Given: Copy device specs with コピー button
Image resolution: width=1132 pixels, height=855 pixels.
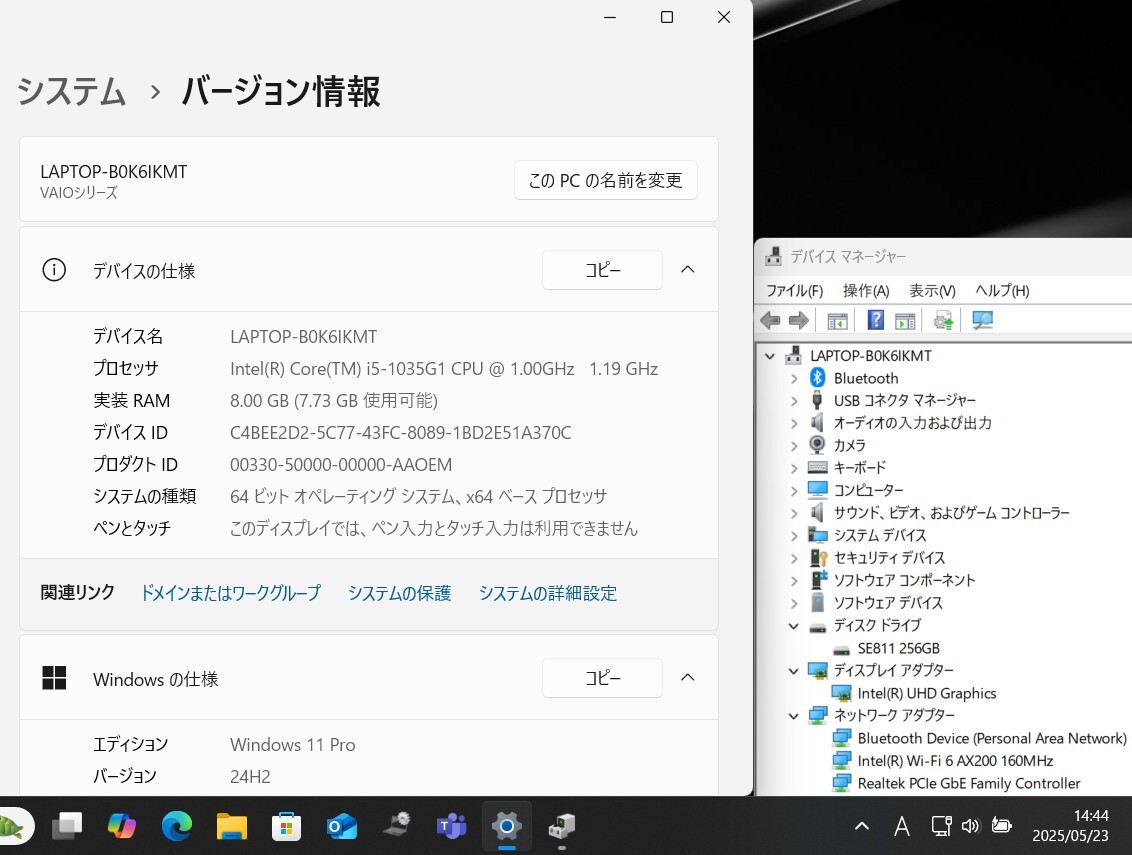Looking at the screenshot, I should (x=602, y=269).
